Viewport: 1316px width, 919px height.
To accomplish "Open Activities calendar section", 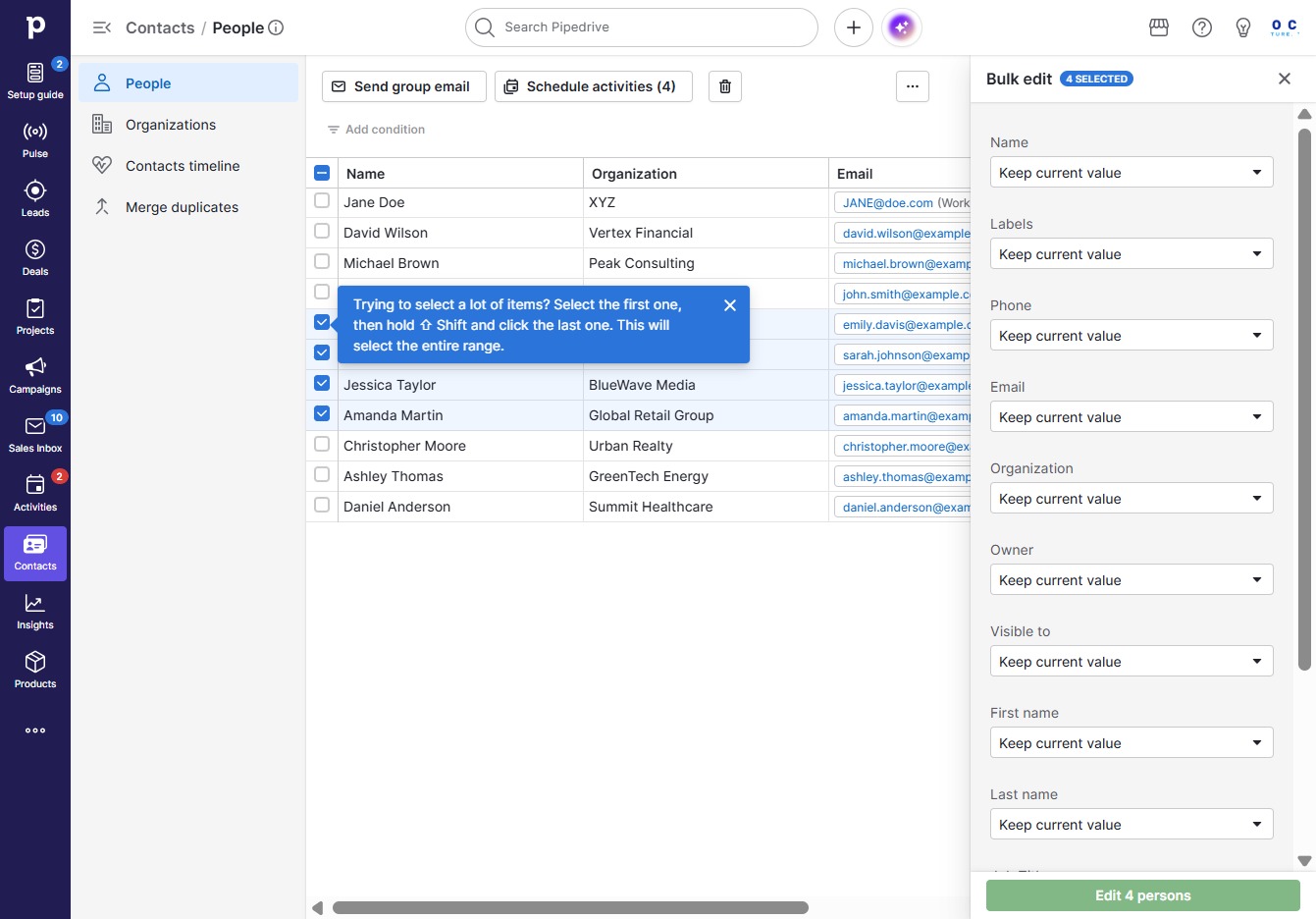I will click(35, 493).
